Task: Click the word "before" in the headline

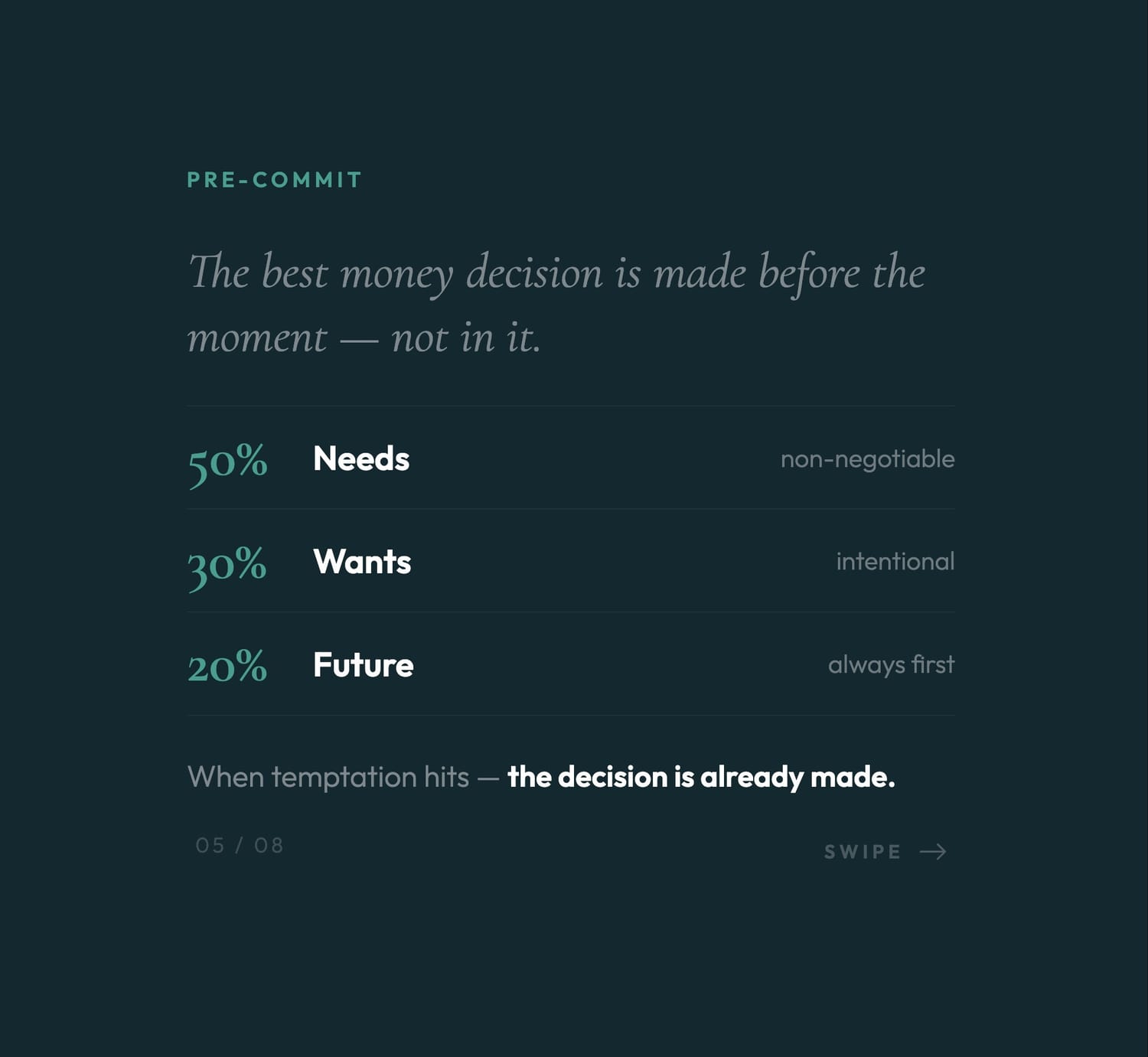Action: pyautogui.click(x=809, y=274)
